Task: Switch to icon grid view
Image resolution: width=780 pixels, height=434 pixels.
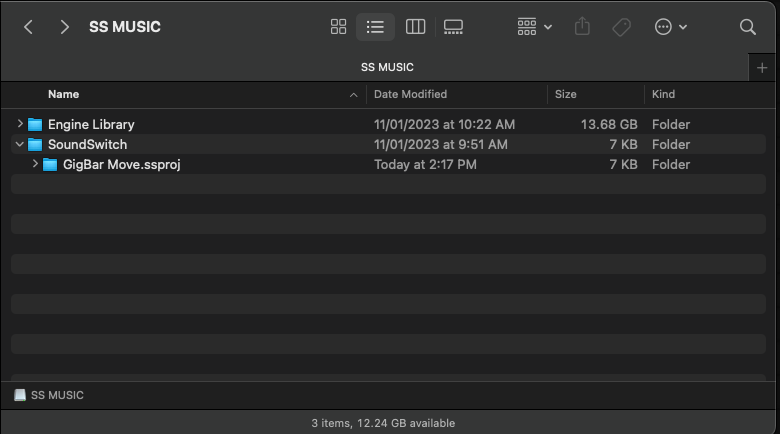Action: click(338, 27)
